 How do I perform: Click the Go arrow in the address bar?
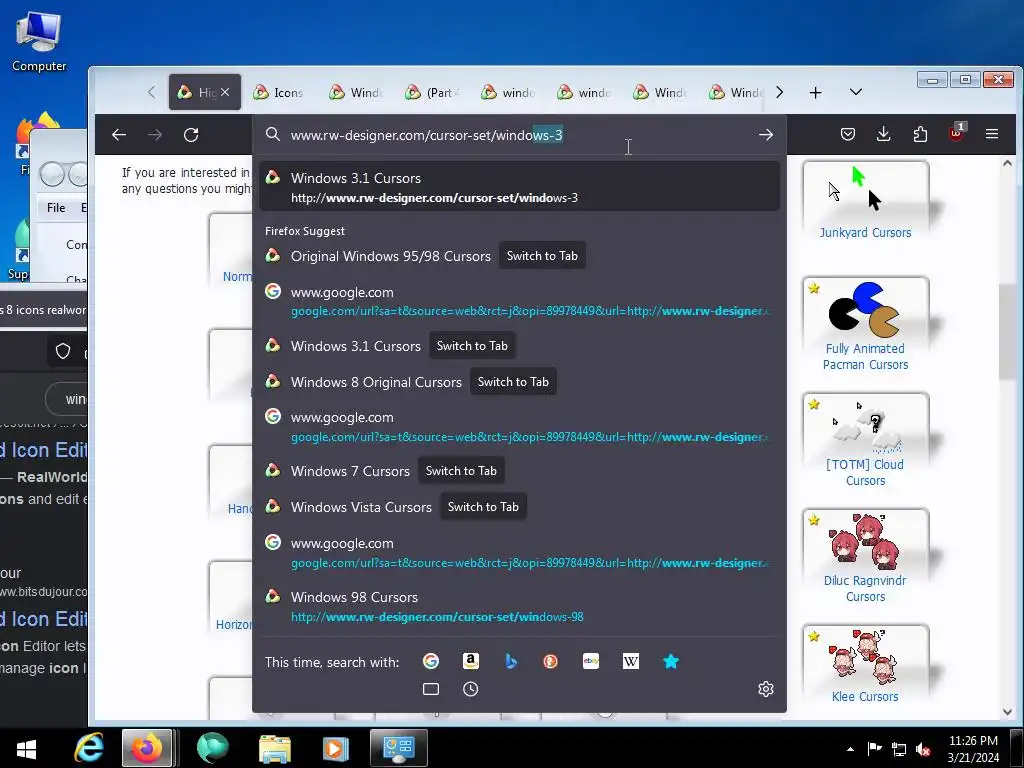pos(766,135)
